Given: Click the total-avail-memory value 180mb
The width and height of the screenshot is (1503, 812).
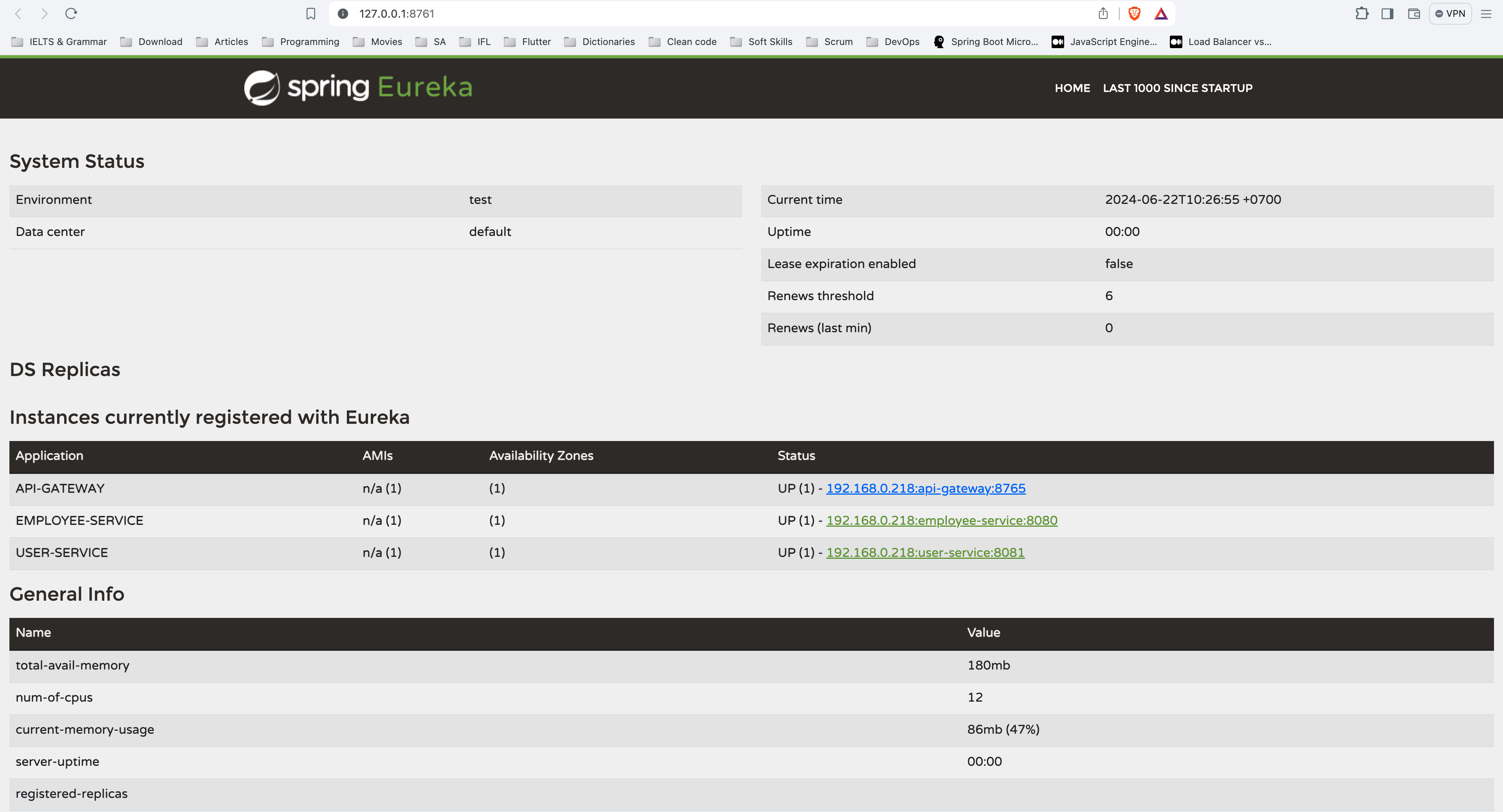Looking at the screenshot, I should [989, 665].
